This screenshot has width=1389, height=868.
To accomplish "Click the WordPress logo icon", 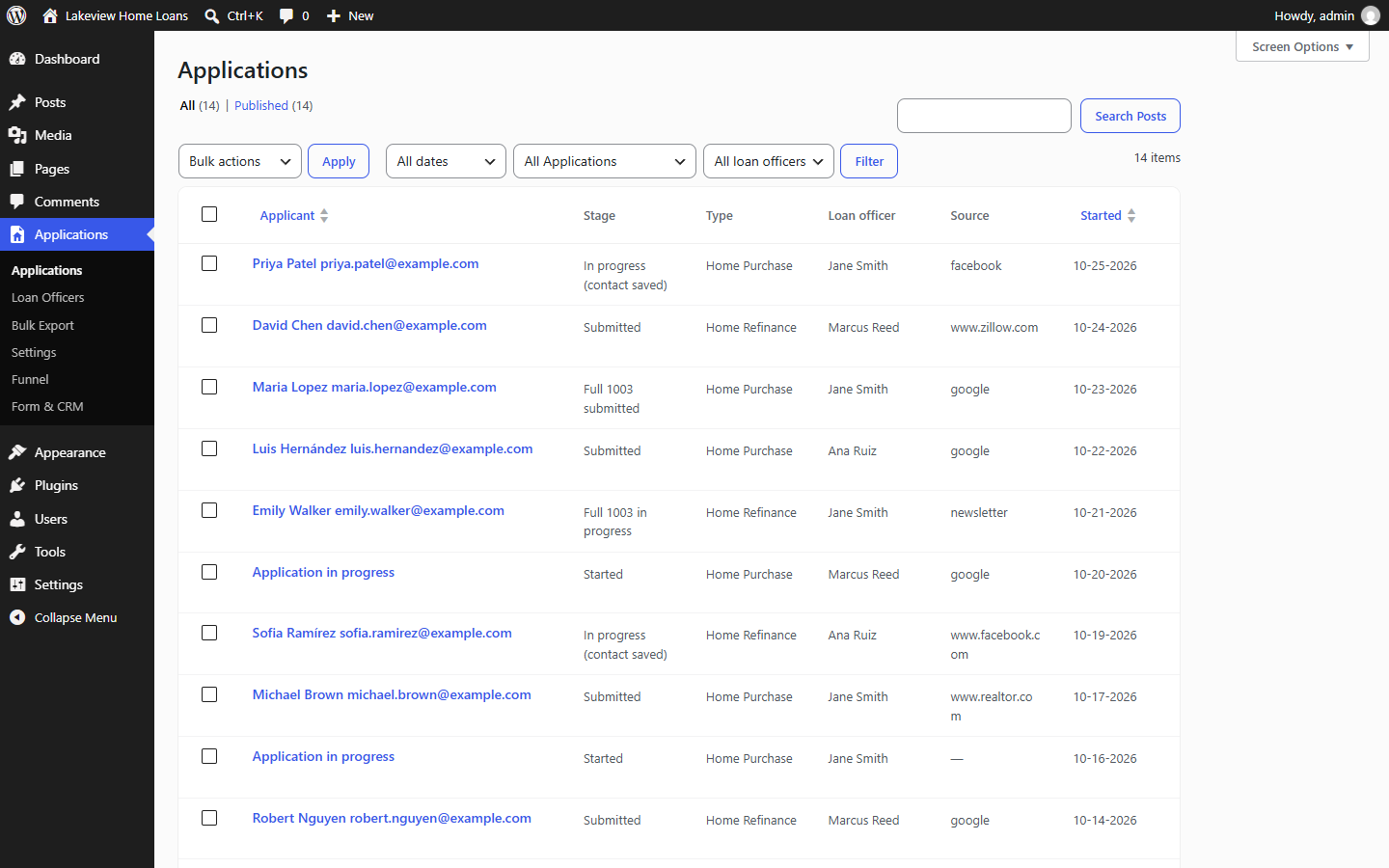I will pyautogui.click(x=16, y=15).
